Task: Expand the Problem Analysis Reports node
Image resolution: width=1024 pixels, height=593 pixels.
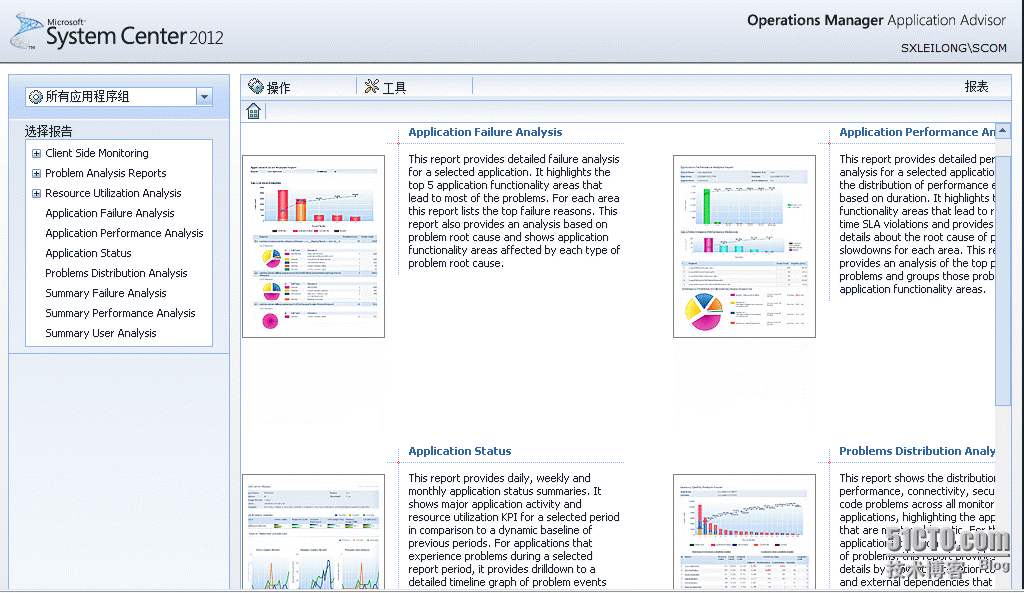Action: (37, 174)
